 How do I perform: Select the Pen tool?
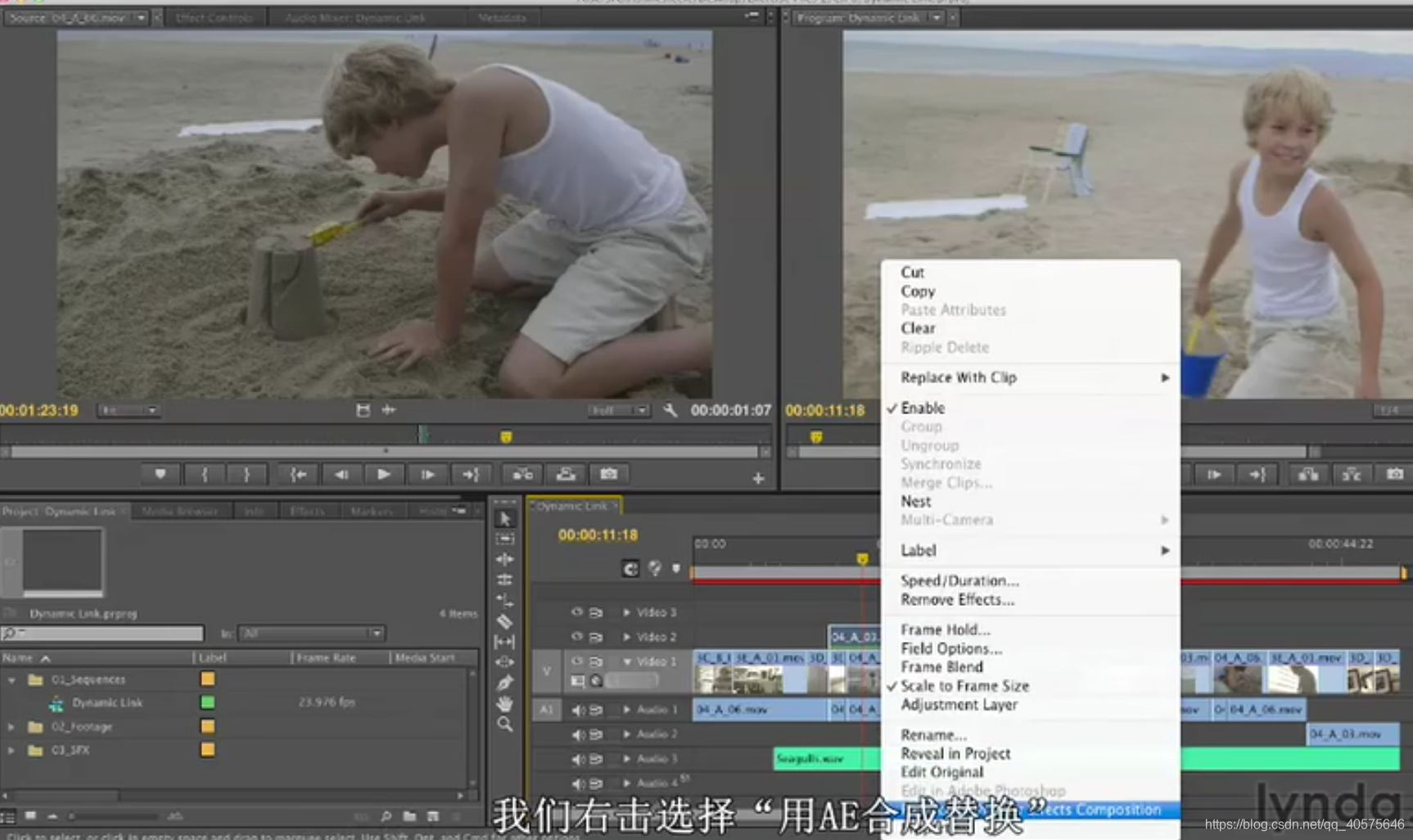click(505, 682)
